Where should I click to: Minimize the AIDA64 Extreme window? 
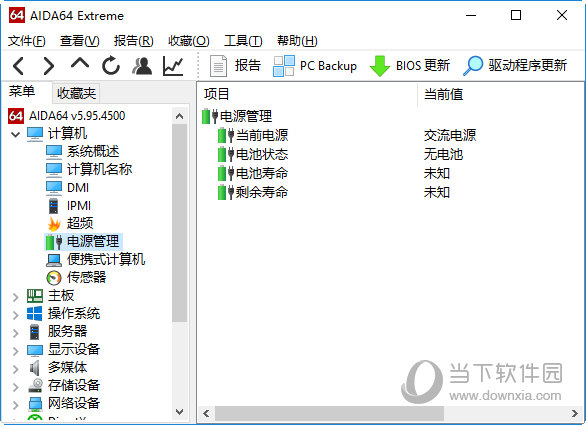tap(471, 15)
